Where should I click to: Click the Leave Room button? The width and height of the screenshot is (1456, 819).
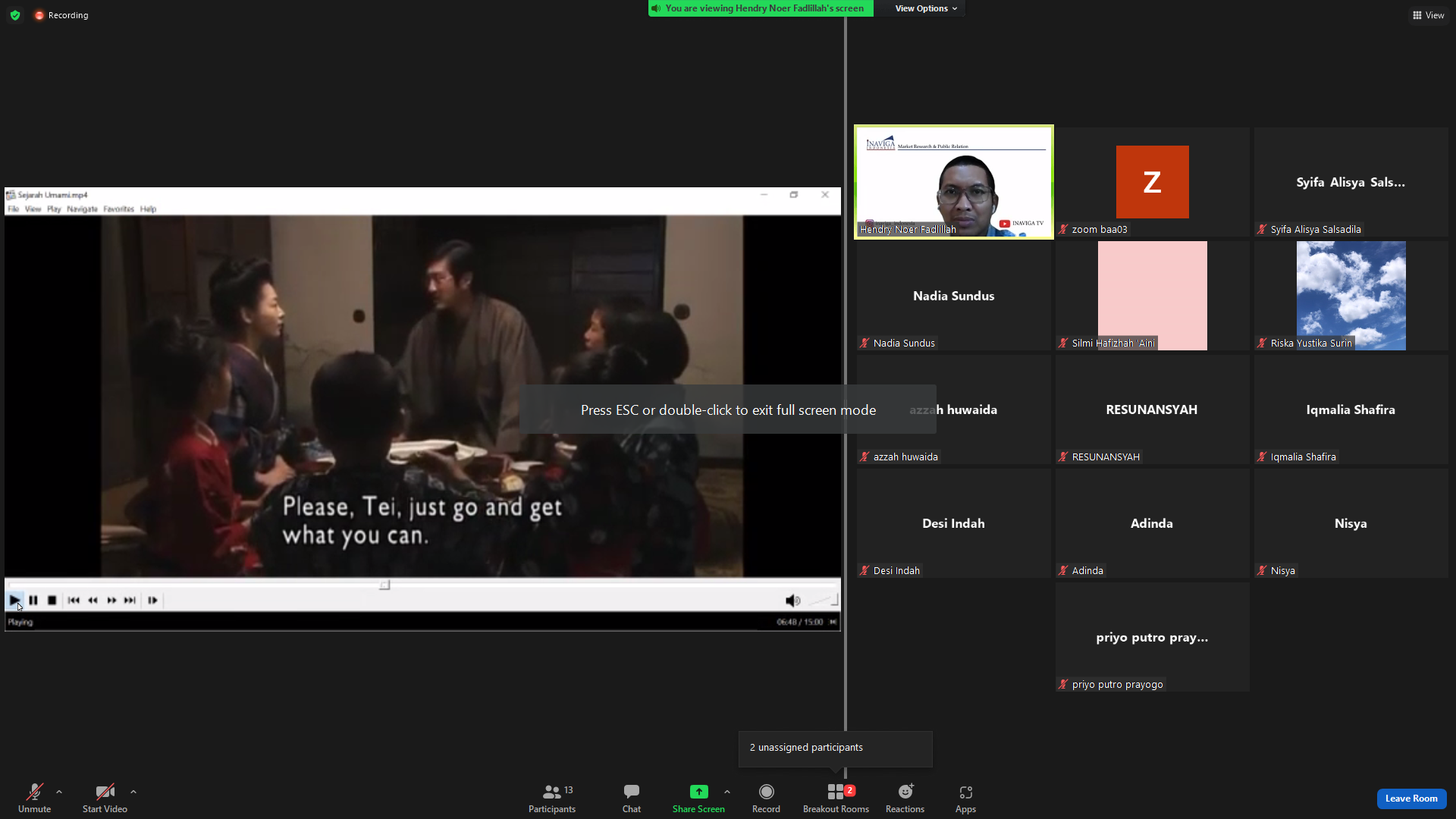[x=1411, y=799]
